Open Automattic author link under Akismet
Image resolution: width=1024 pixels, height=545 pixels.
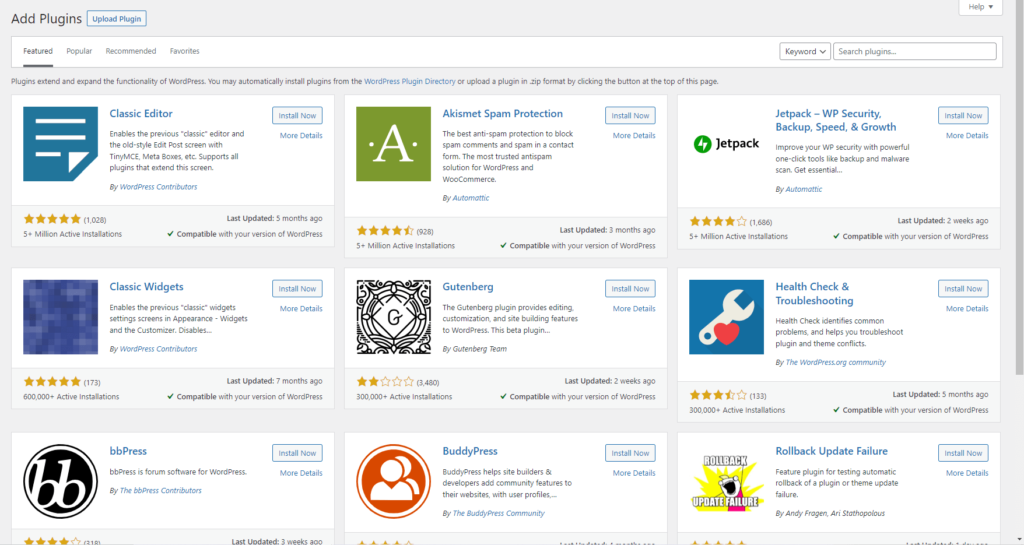[470, 198]
